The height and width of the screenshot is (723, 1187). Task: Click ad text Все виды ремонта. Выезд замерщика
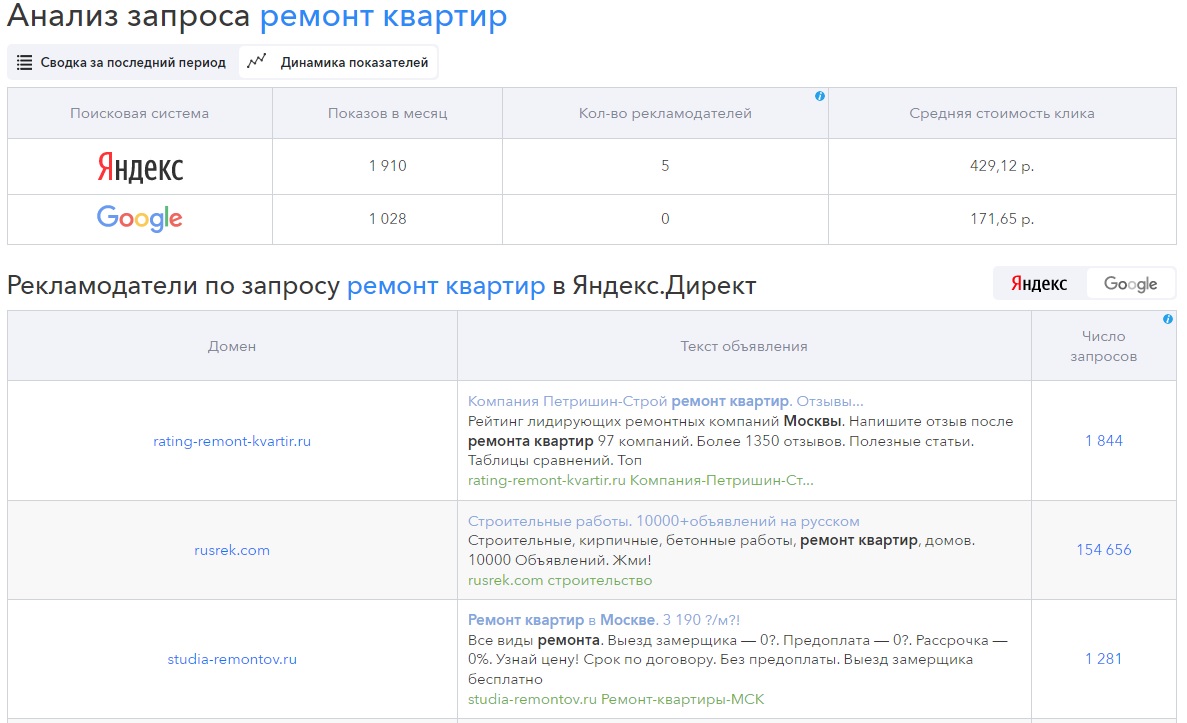(737, 659)
